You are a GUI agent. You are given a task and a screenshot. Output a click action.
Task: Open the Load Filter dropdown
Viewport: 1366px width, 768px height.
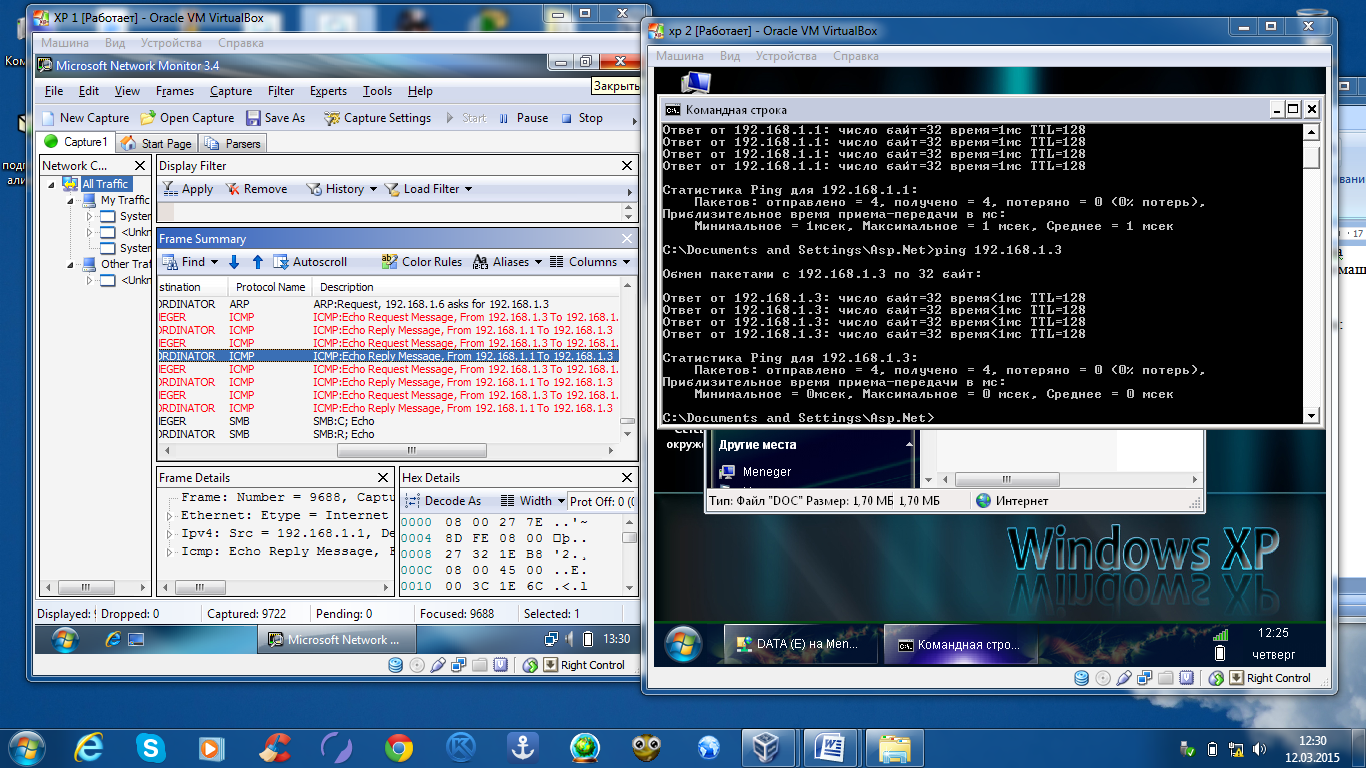pyautogui.click(x=429, y=189)
